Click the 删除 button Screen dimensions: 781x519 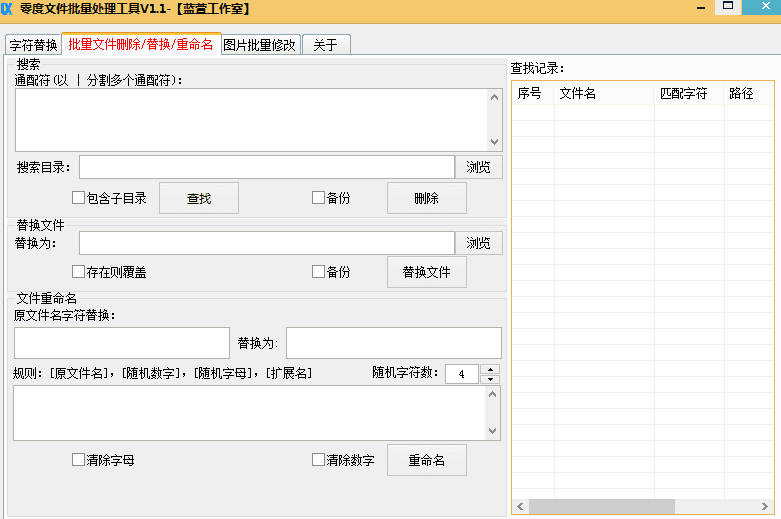pos(427,198)
